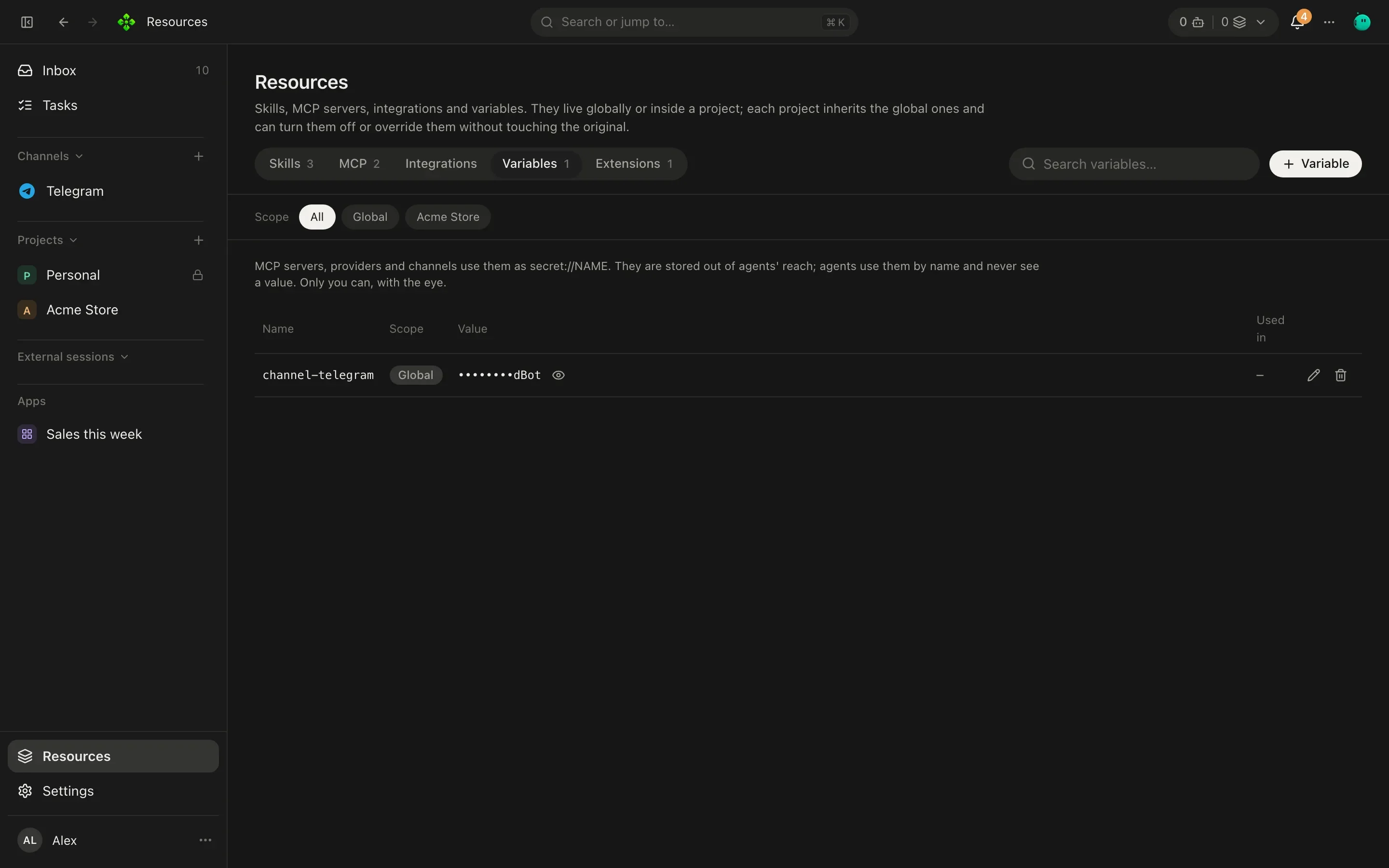Reveal the channel-telegram value with eye
Viewport: 1389px width, 868px height.
click(x=558, y=375)
